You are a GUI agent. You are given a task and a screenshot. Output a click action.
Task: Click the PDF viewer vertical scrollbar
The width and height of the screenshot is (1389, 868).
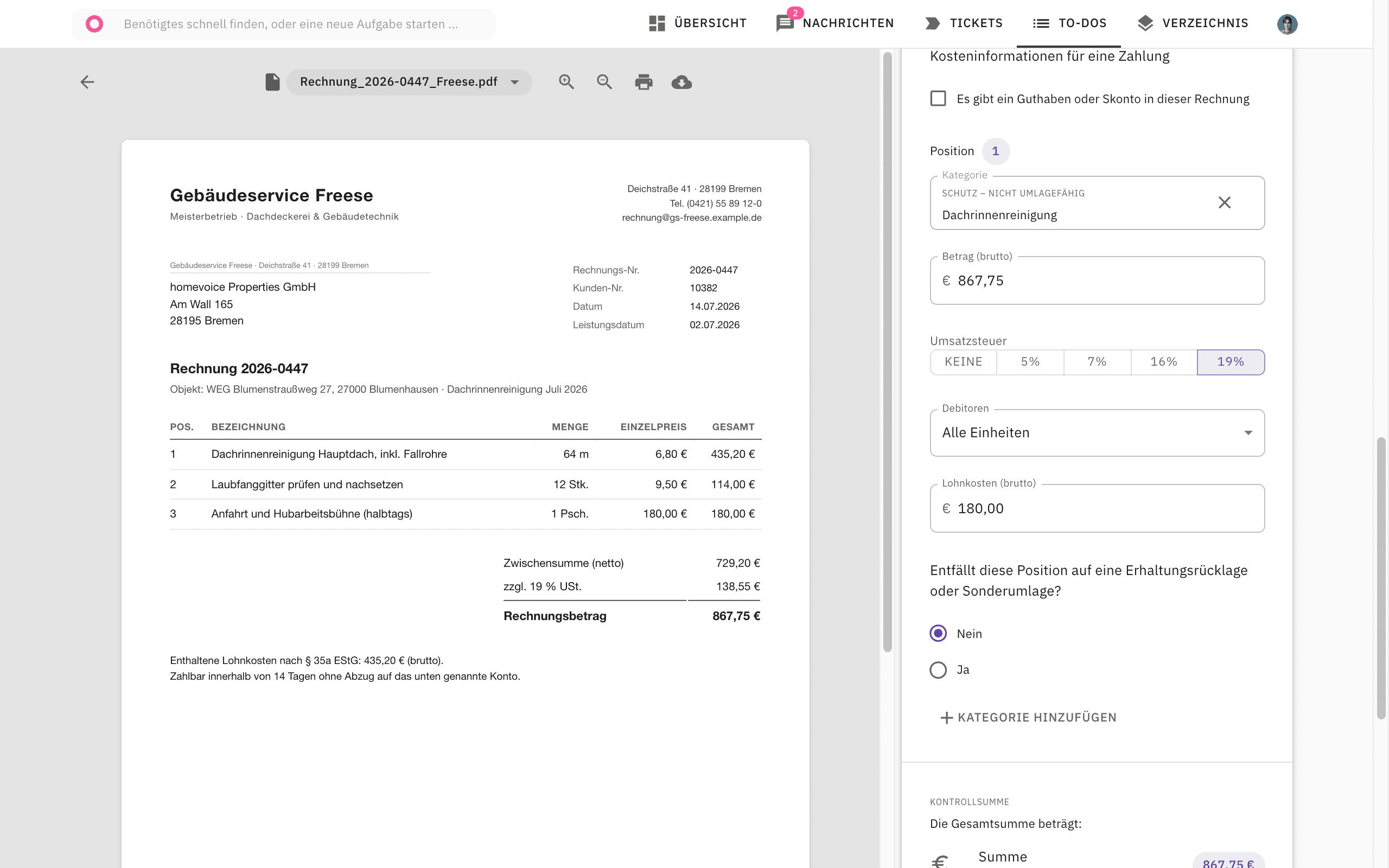pyautogui.click(x=887, y=352)
